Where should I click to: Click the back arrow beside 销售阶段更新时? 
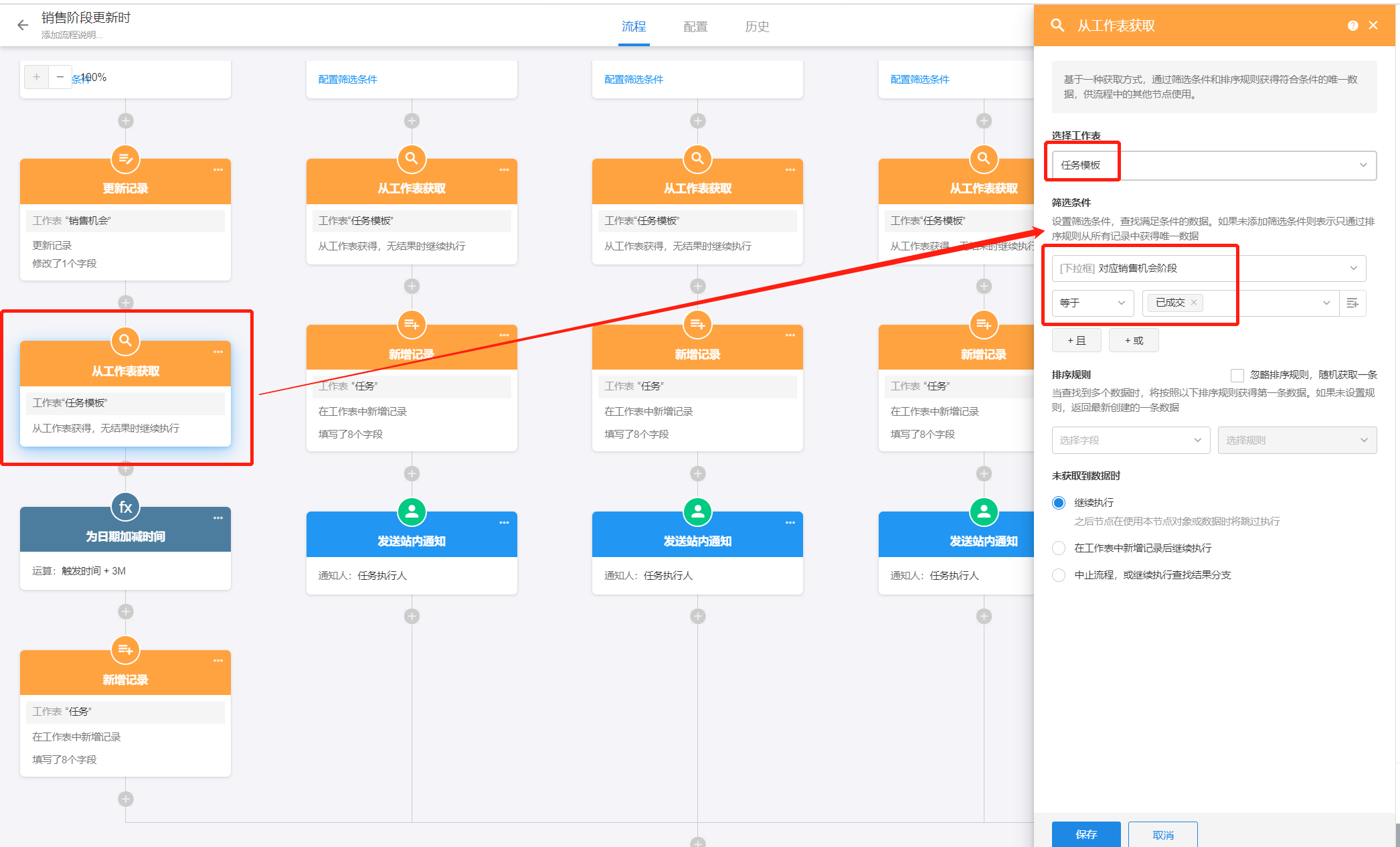click(x=23, y=25)
